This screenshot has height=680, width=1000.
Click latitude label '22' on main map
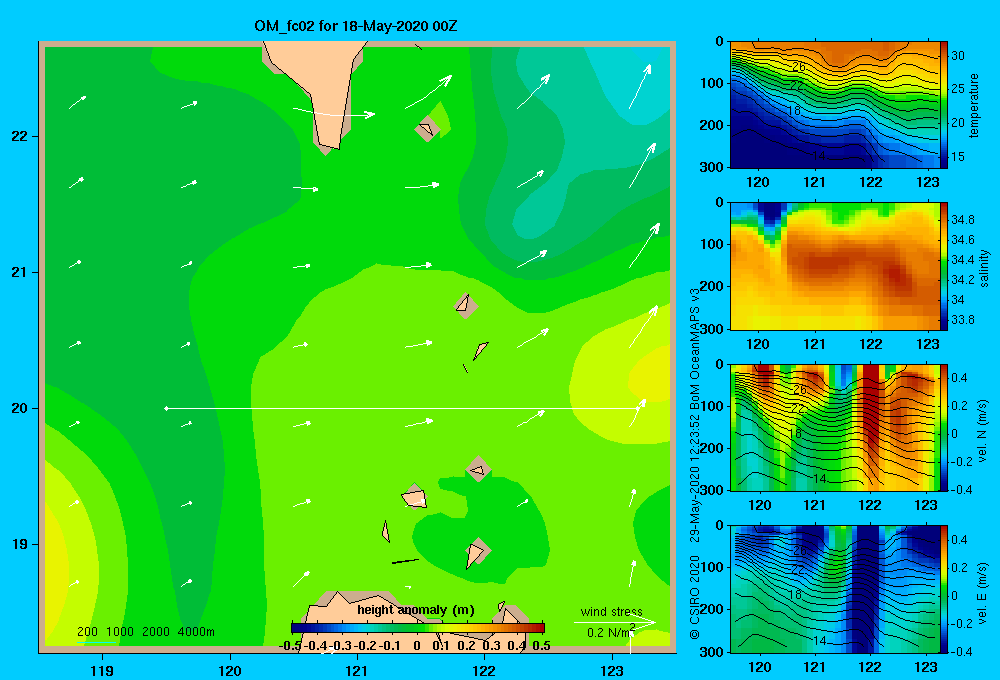20,136
